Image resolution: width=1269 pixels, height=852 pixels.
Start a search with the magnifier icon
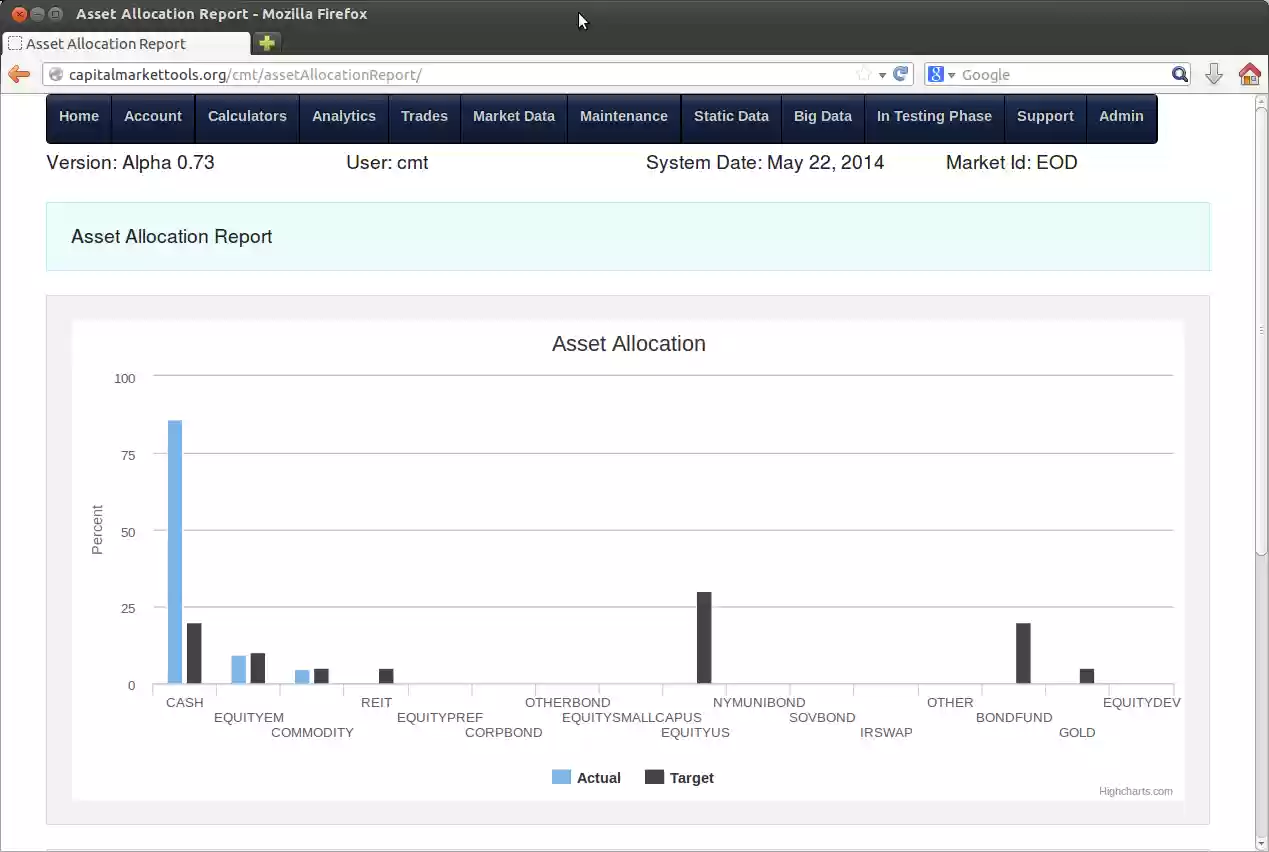1180,74
